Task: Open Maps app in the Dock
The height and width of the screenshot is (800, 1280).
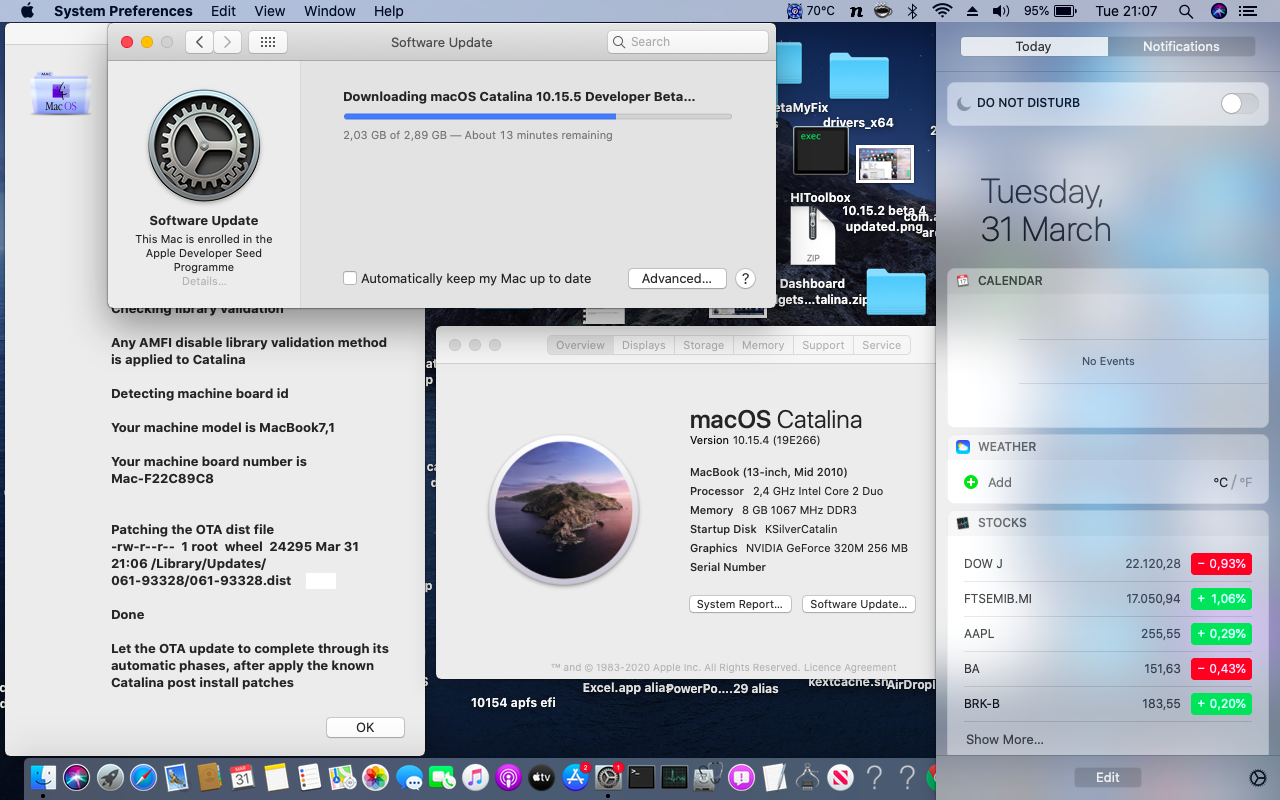Action: [342, 777]
